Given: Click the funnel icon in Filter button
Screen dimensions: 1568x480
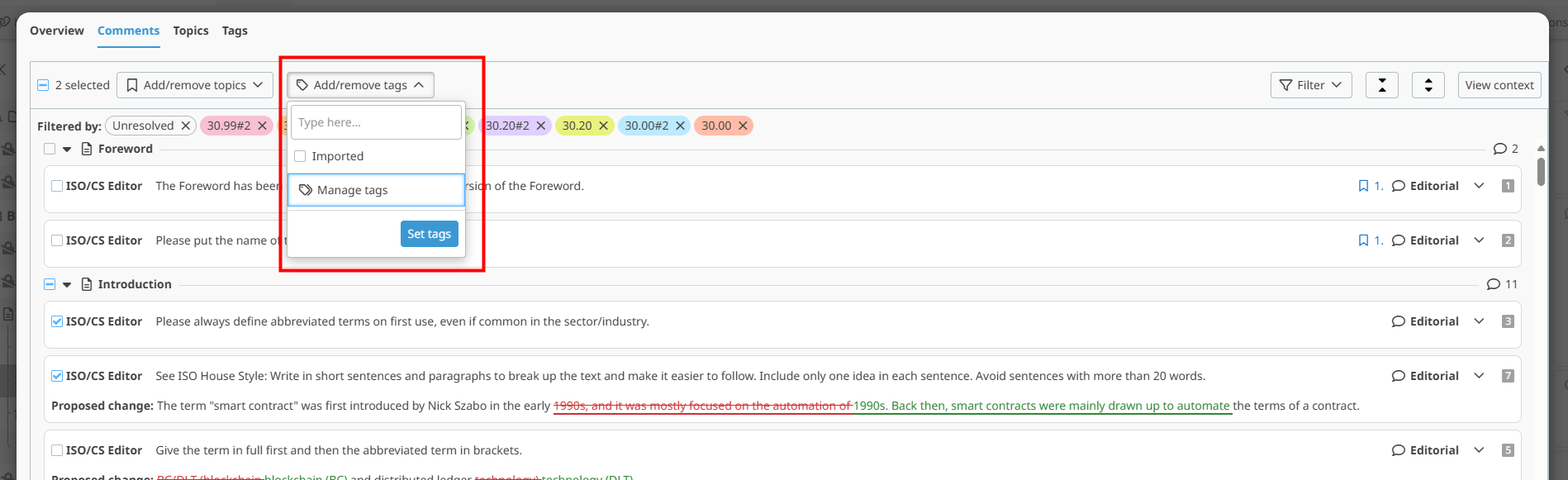Looking at the screenshot, I should click(1285, 85).
